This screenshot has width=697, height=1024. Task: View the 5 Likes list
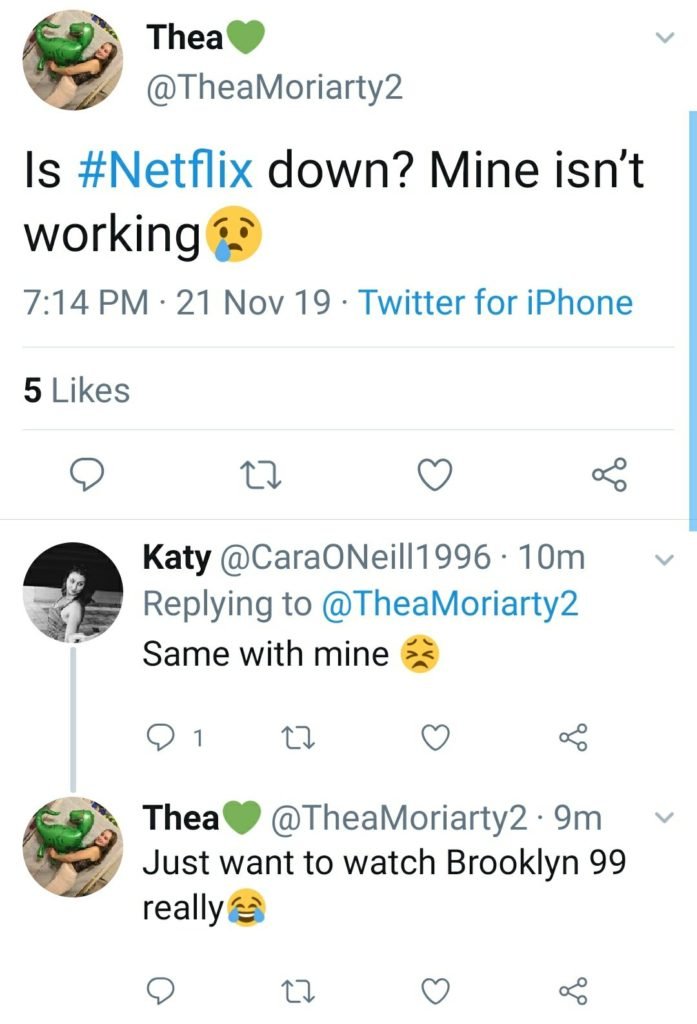tap(76, 389)
